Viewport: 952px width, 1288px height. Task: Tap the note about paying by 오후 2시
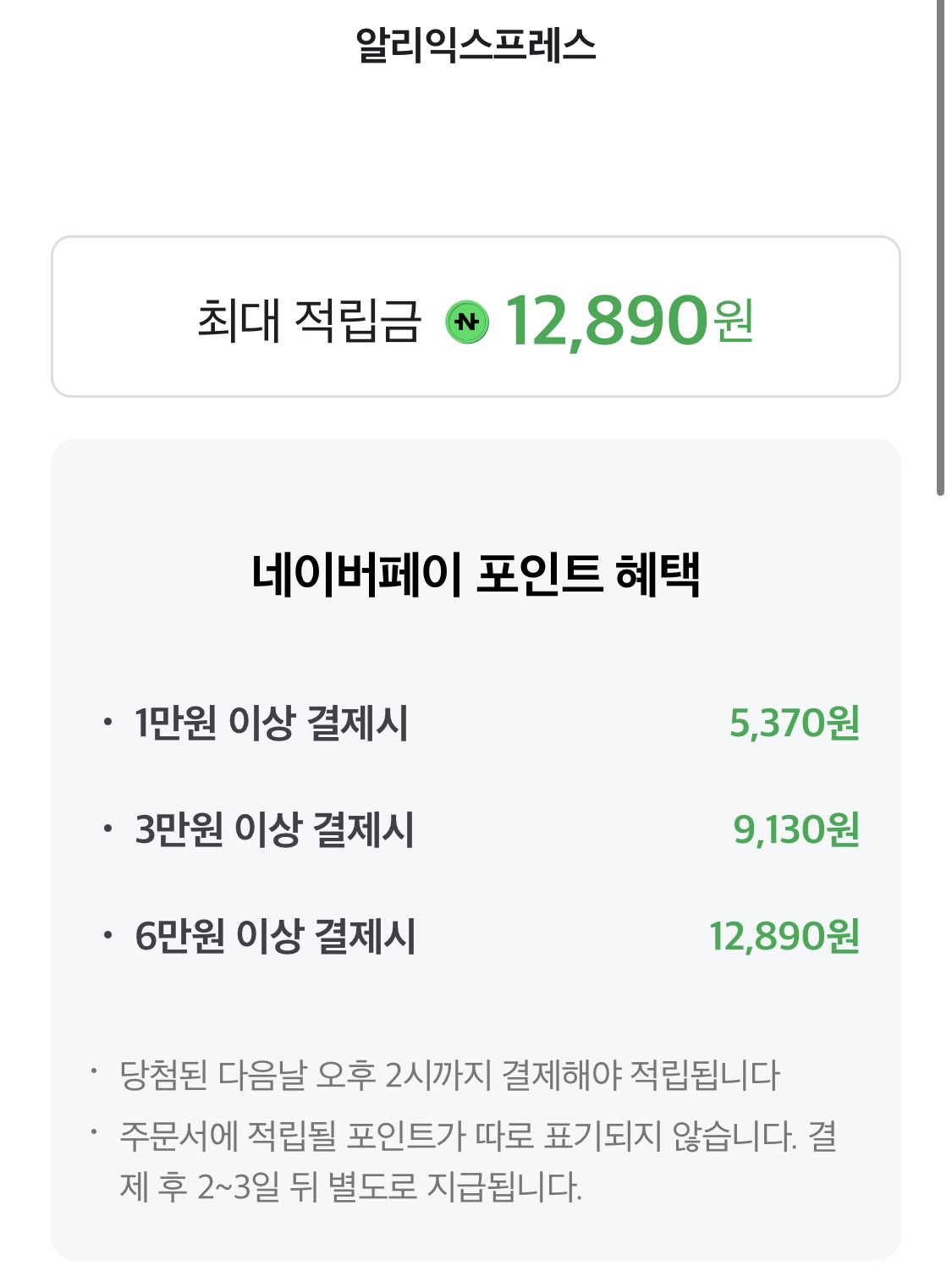[449, 1075]
